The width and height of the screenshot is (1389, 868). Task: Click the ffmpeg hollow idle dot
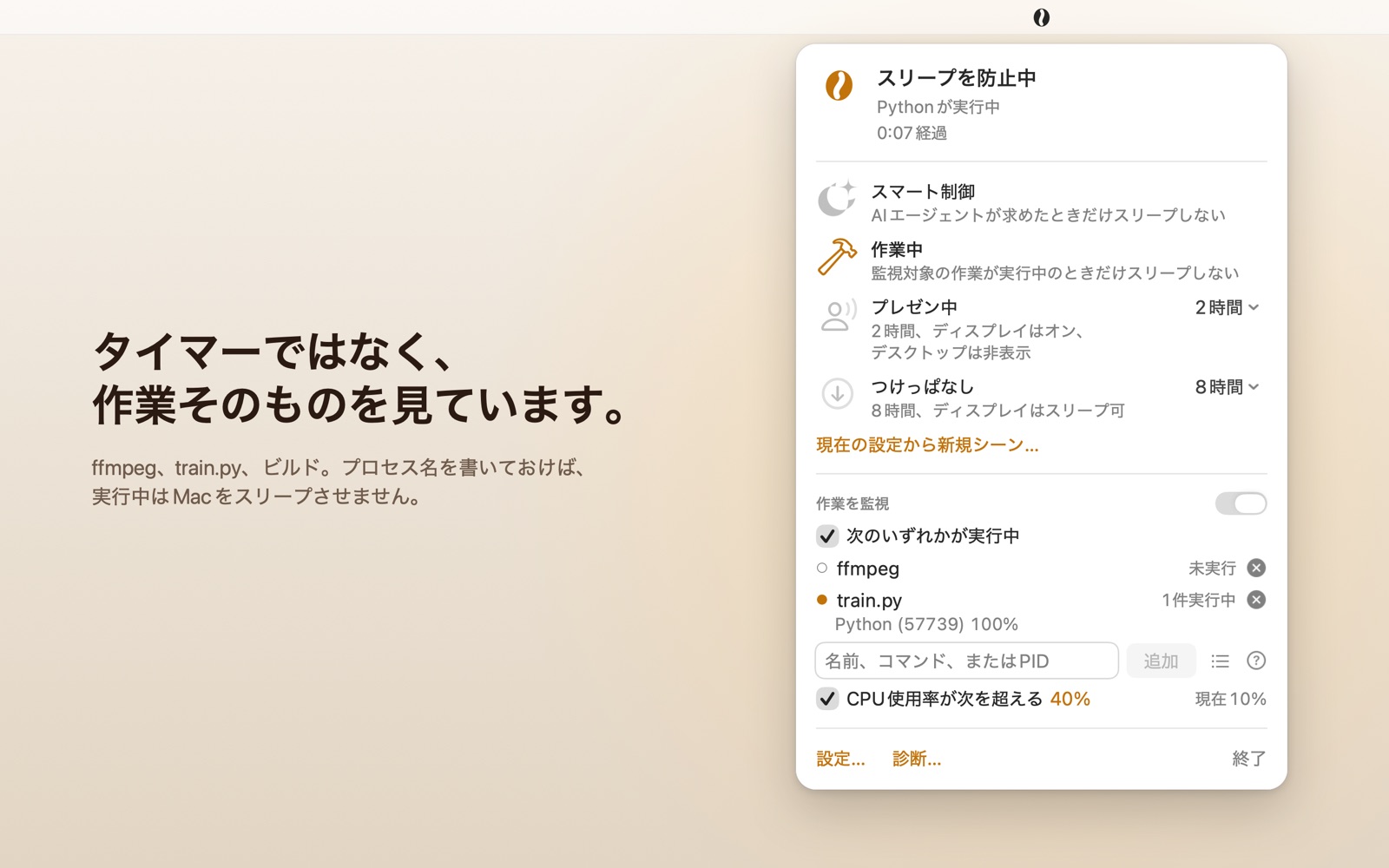822,569
